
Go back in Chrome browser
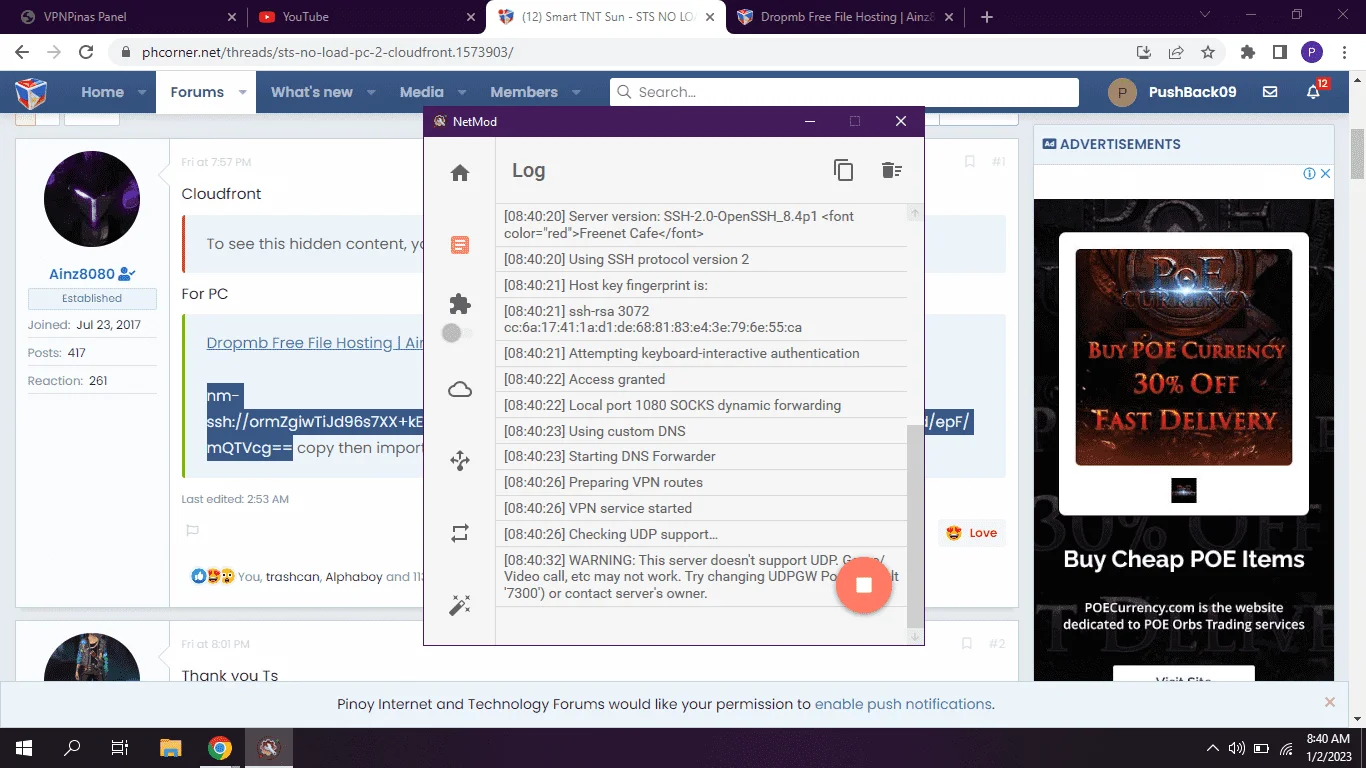(x=22, y=52)
